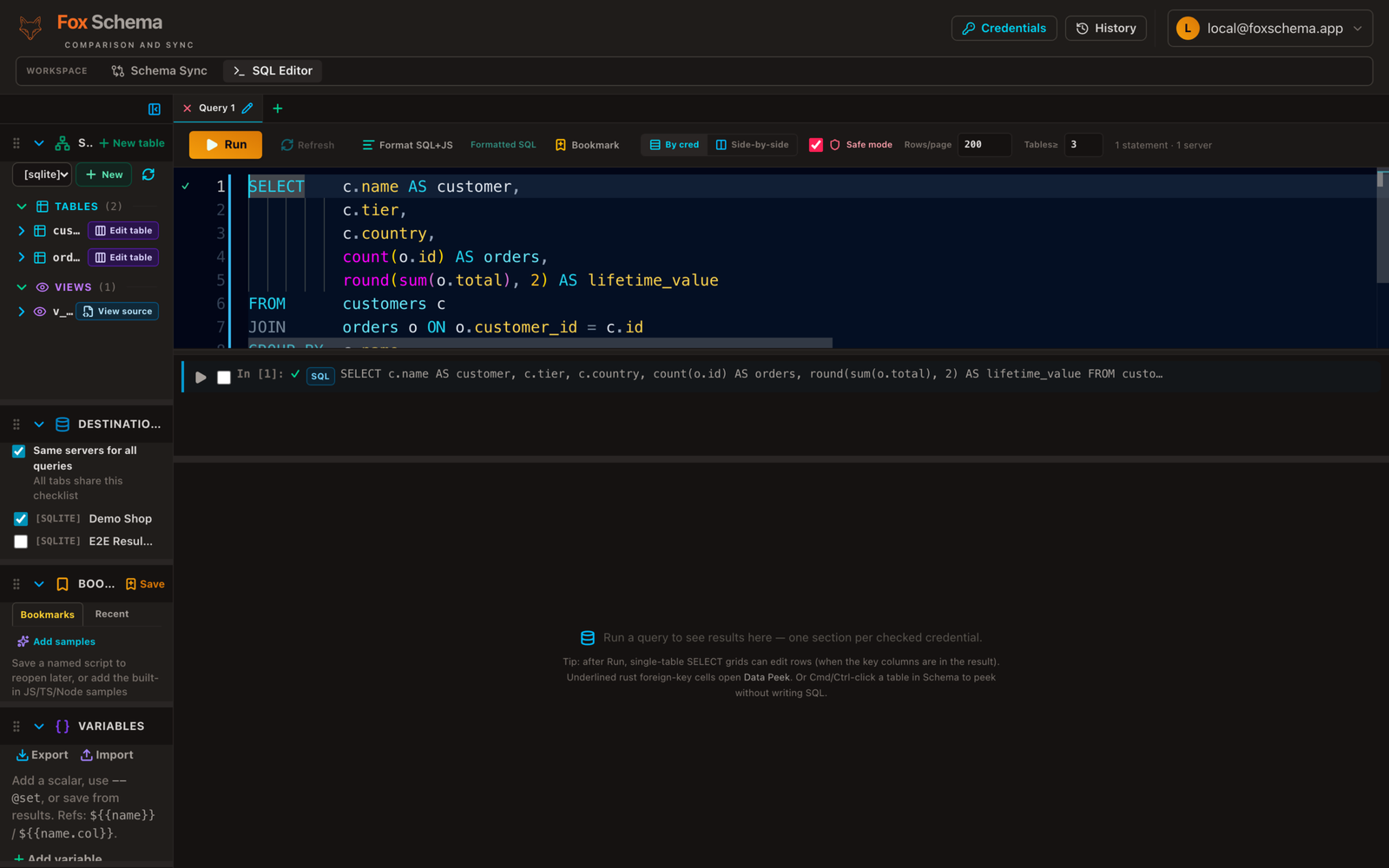This screenshot has height=868, width=1389.
Task: Collapse the TABLES group
Action: [x=22, y=207]
